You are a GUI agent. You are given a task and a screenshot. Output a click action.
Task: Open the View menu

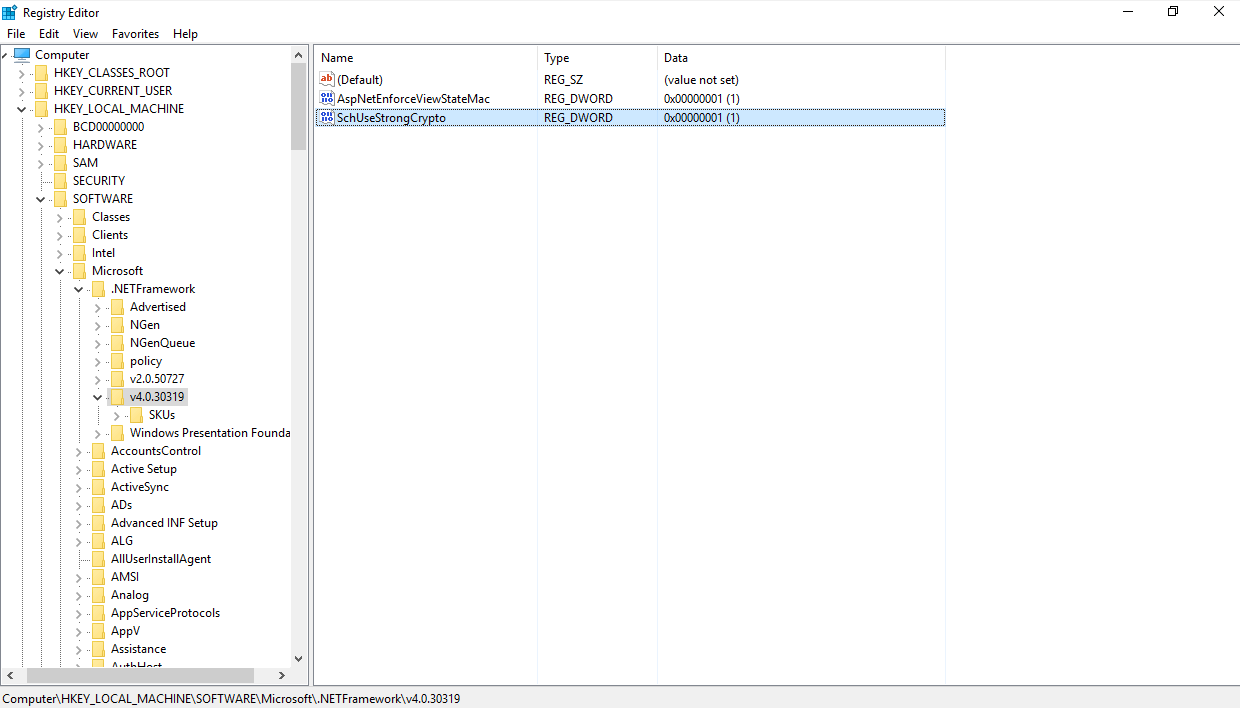[x=85, y=33]
